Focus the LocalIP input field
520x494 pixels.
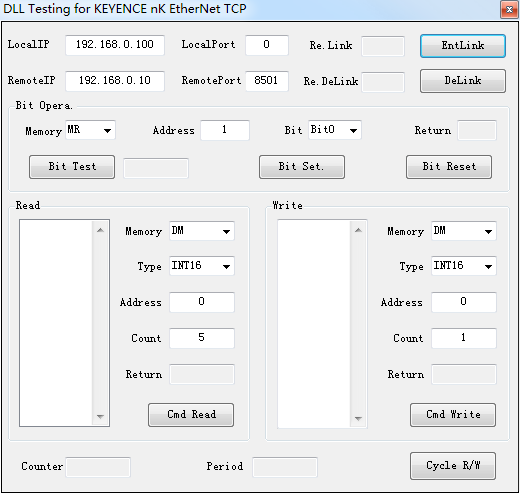[115, 45]
